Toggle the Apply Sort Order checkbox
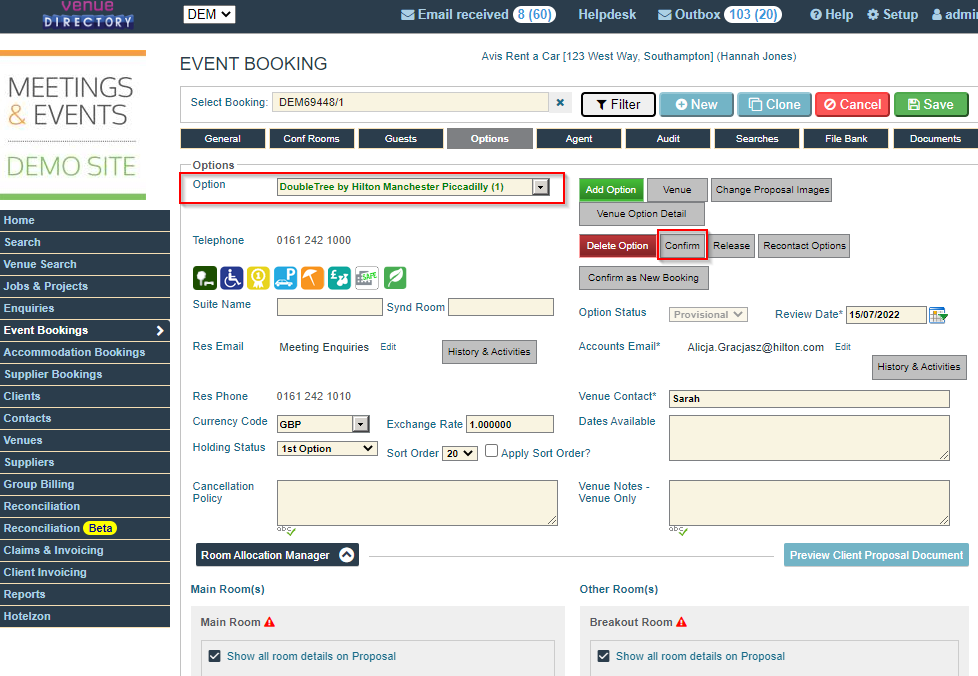Viewport: 978px width, 676px height. 491,450
